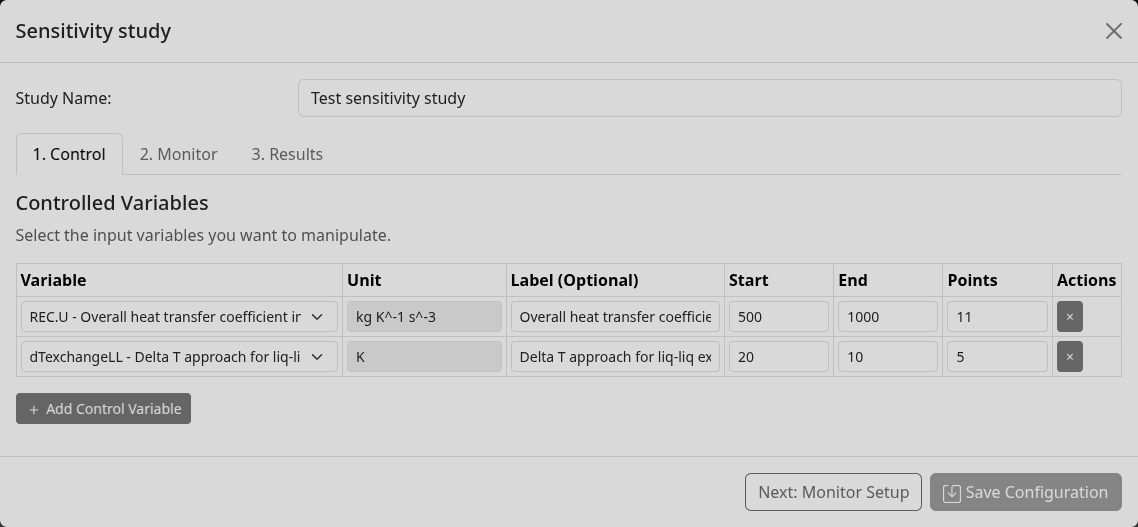Switch to the 2. Monitor tab

(x=178, y=154)
